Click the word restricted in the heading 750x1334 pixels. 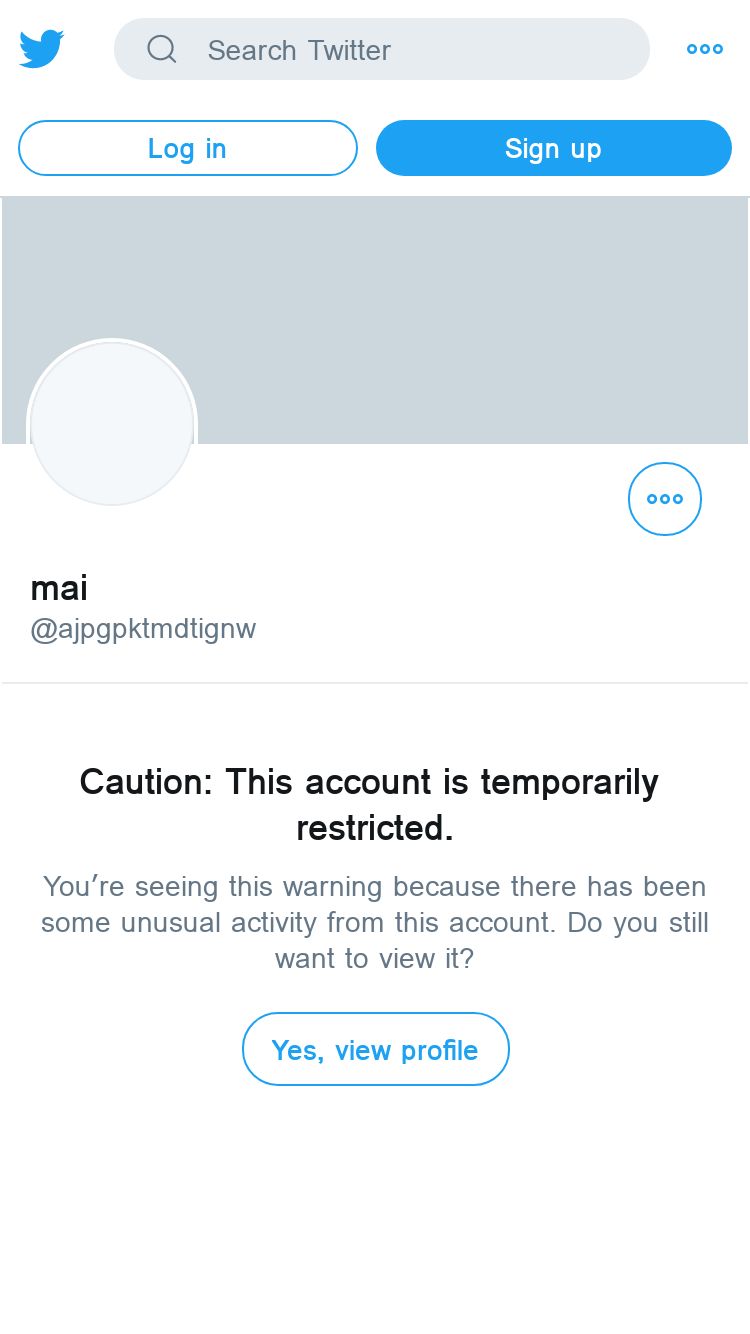[x=375, y=828]
